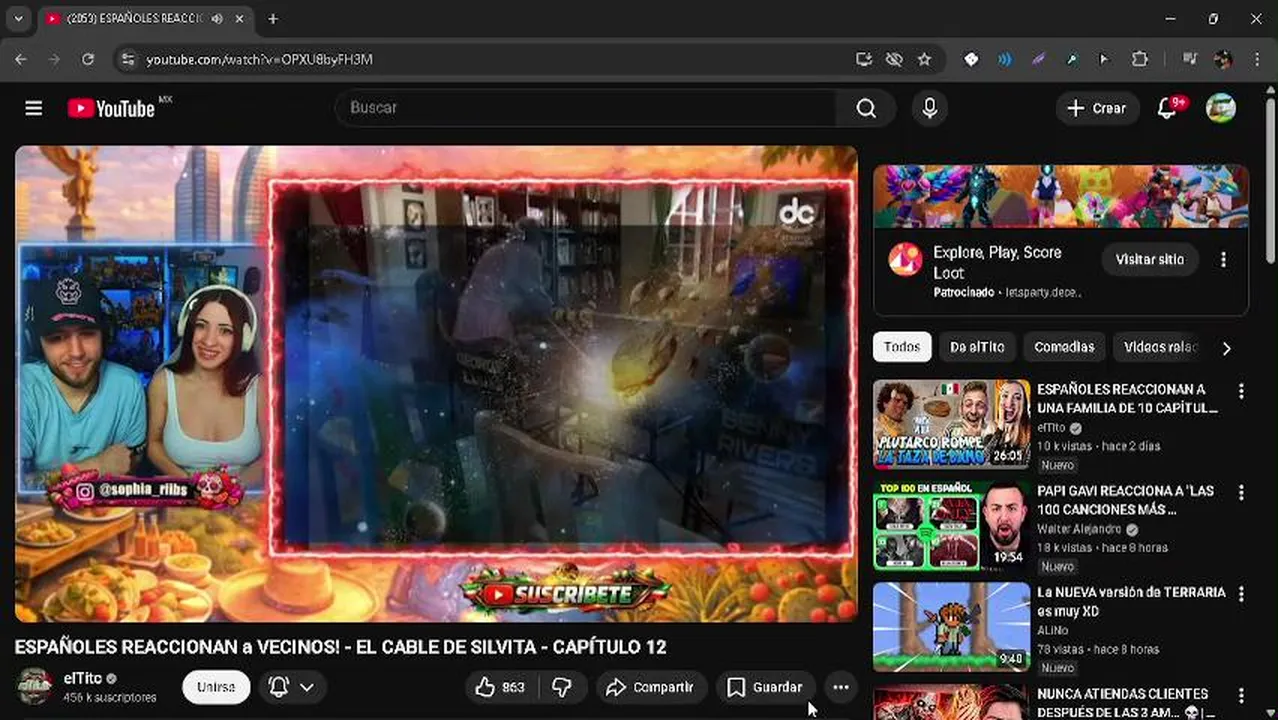Viewport: 1278px width, 720px height.
Task: Reload the page with the refresh icon
Action: (x=88, y=59)
